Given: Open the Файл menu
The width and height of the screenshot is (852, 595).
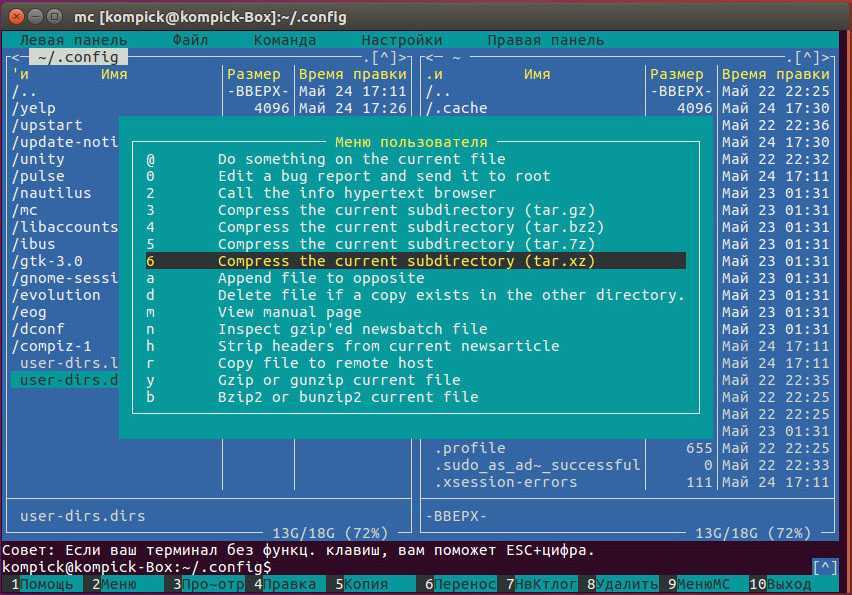Looking at the screenshot, I should [x=190, y=41].
